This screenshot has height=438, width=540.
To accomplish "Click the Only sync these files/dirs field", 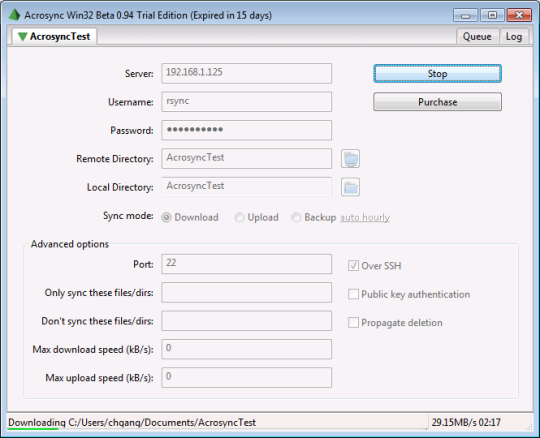I will pyautogui.click(x=247, y=292).
